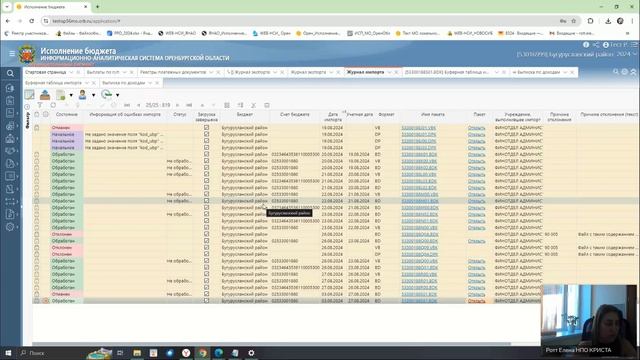
Task: Open the hamburger main menu in header
Action: (12, 53)
